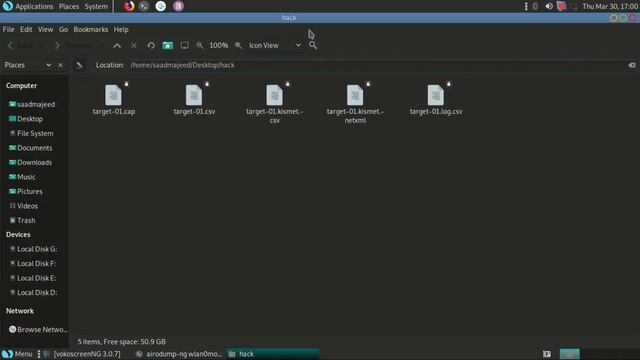Launch Terminal from the top panel

(144, 6)
